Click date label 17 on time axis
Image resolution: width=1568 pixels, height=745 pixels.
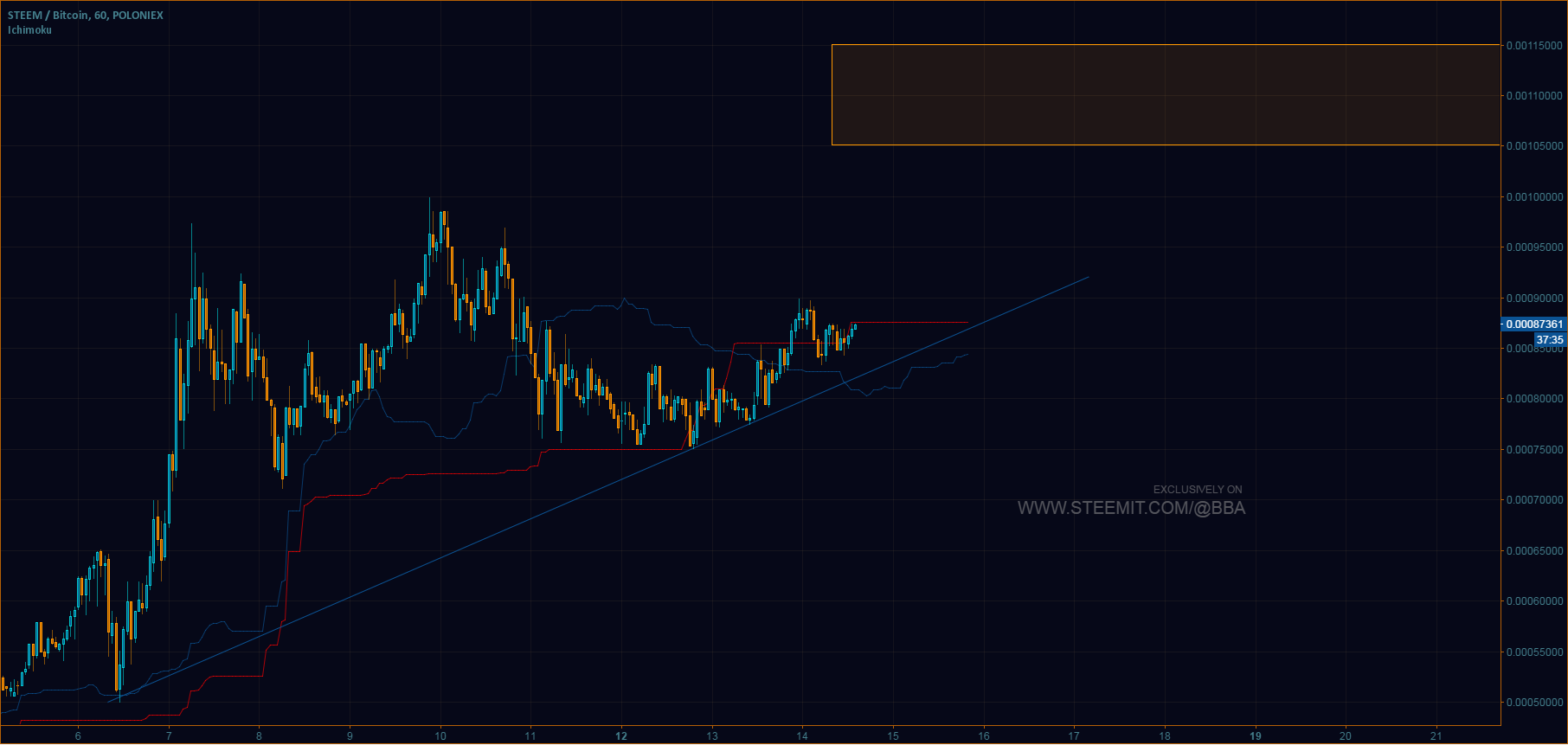tap(1074, 736)
